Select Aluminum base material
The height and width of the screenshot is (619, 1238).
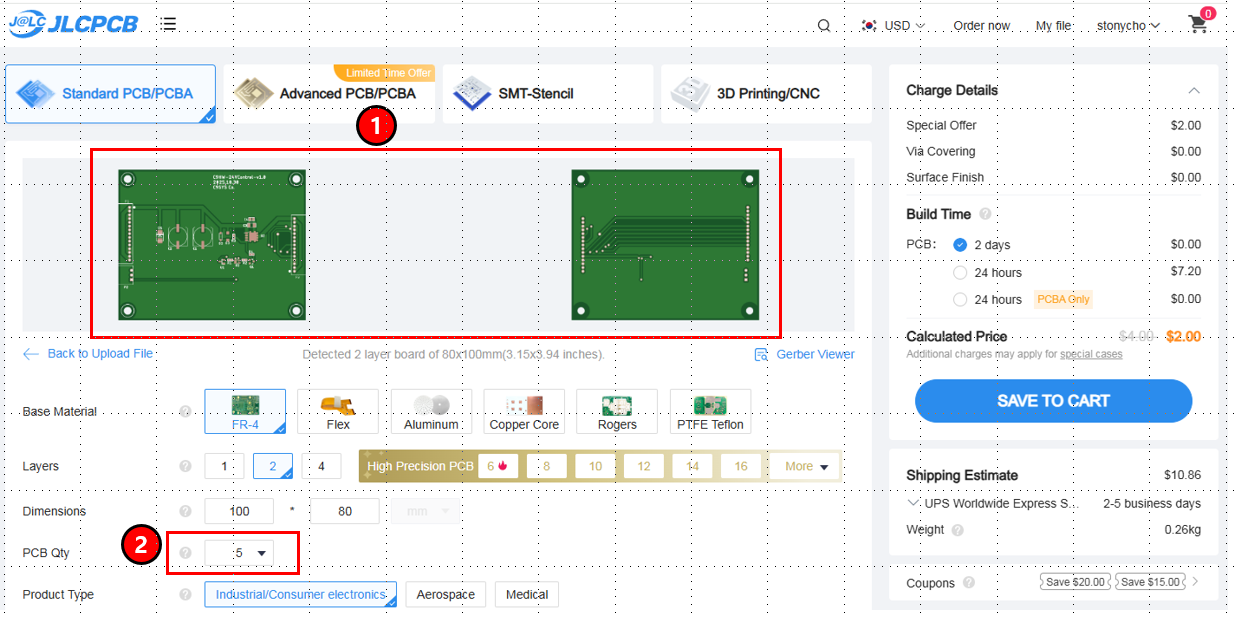point(432,411)
